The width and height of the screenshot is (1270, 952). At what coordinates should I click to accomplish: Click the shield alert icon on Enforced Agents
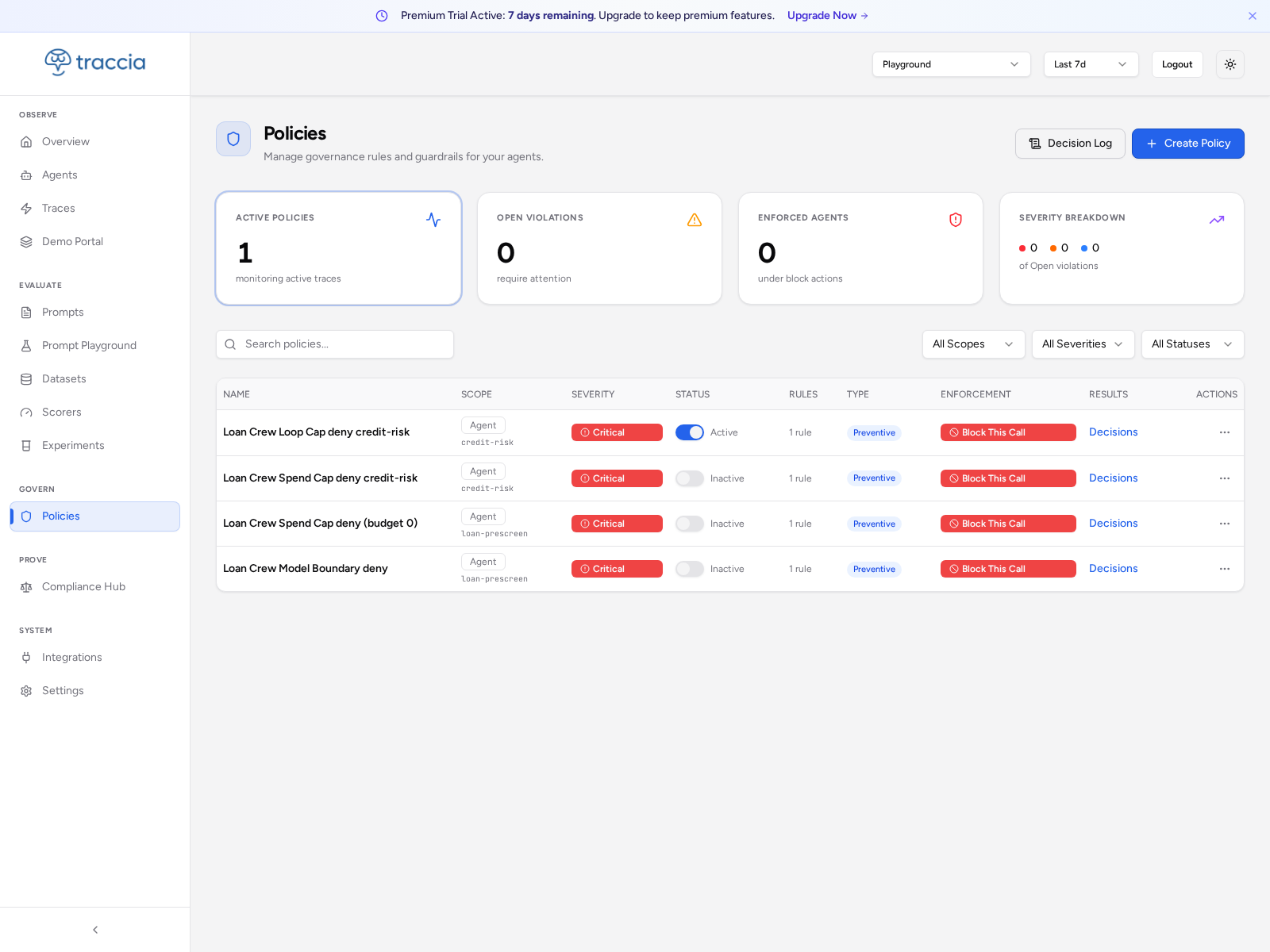tap(956, 220)
